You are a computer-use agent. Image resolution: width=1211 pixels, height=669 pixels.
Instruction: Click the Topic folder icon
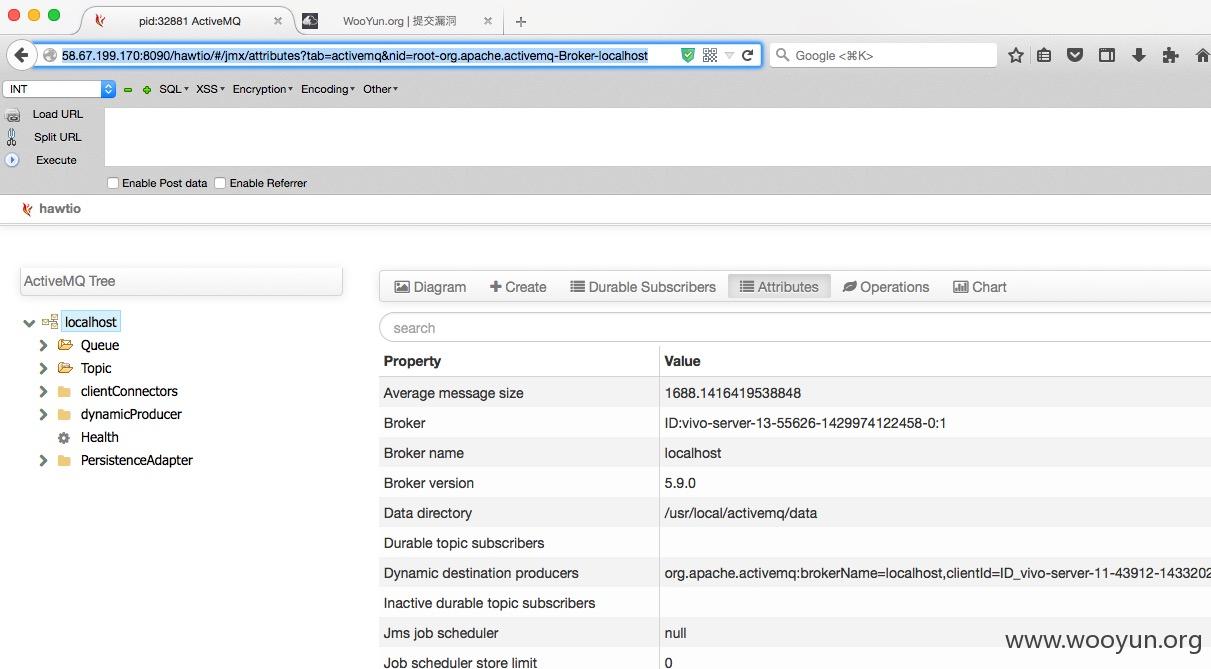tap(65, 368)
